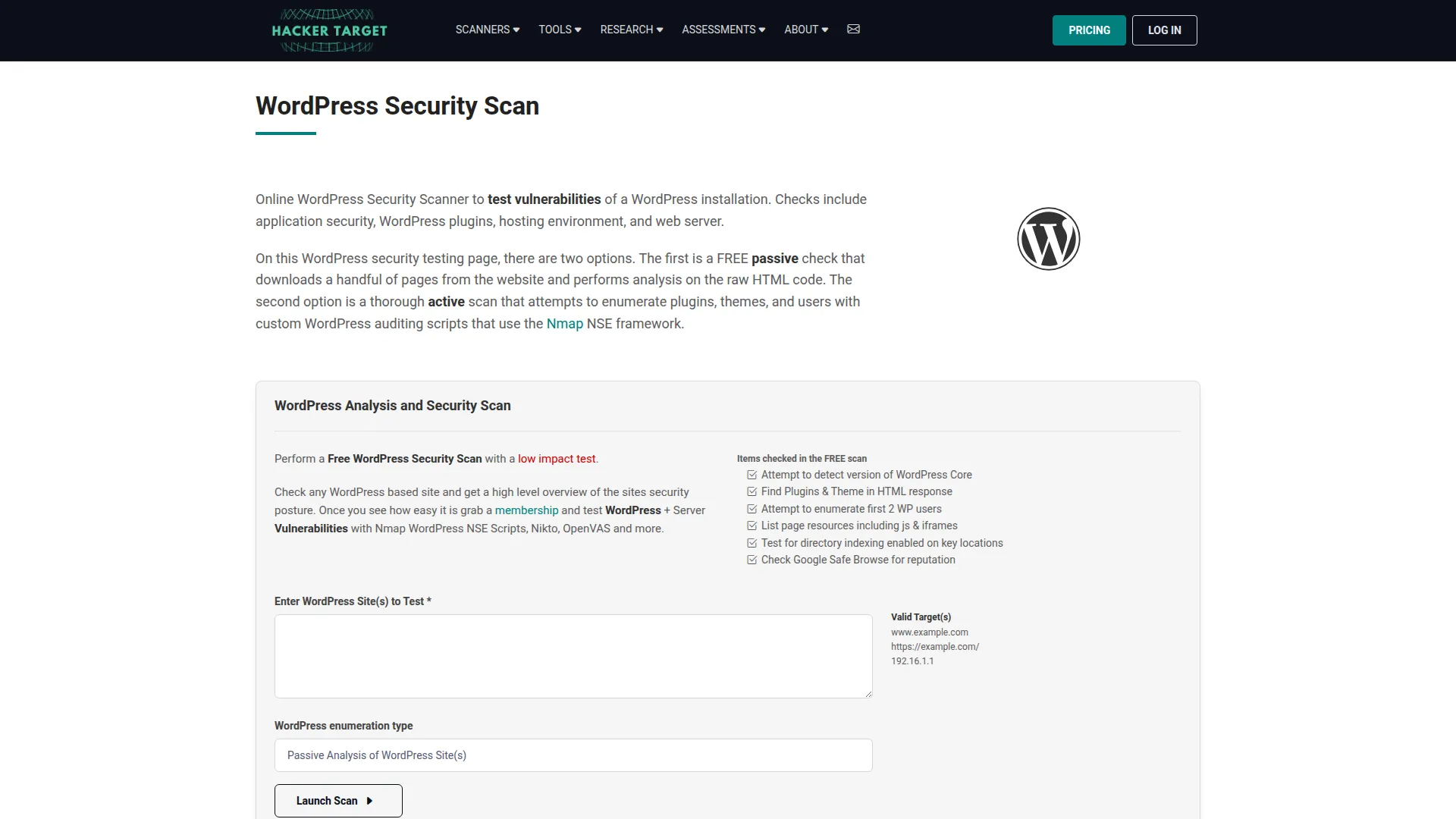Click check icon beside Google Safe Browse item

point(752,560)
